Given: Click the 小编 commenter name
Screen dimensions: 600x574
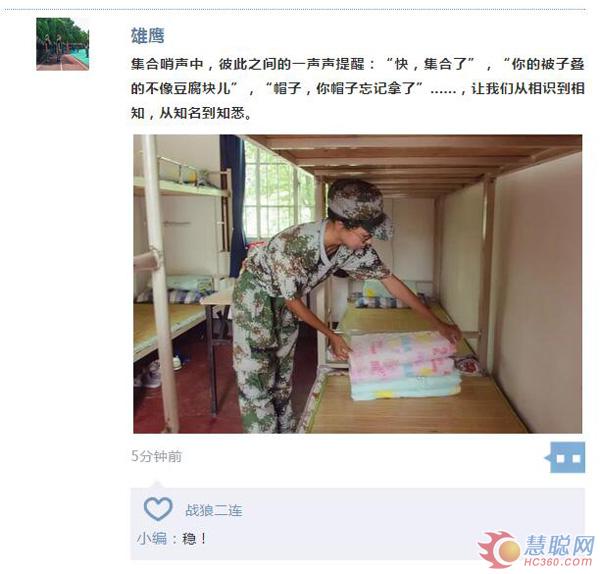Looking at the screenshot, I should [152, 539].
